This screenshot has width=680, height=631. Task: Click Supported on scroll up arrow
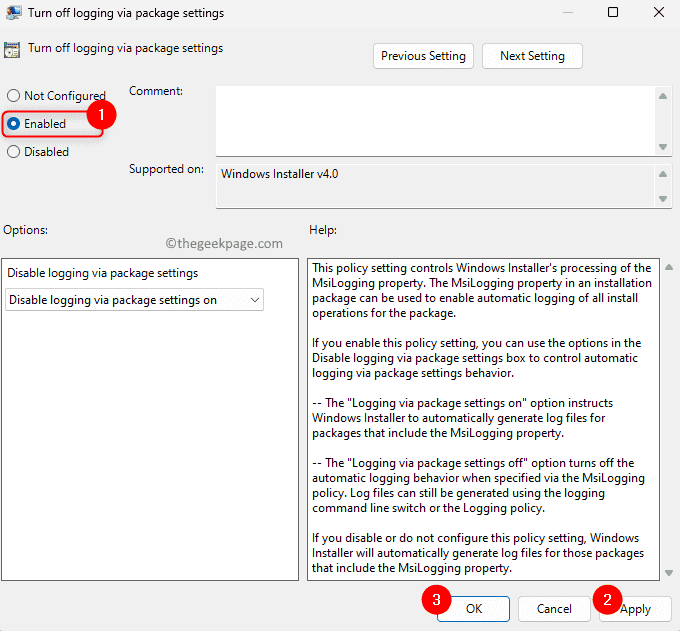pyautogui.click(x=663, y=173)
